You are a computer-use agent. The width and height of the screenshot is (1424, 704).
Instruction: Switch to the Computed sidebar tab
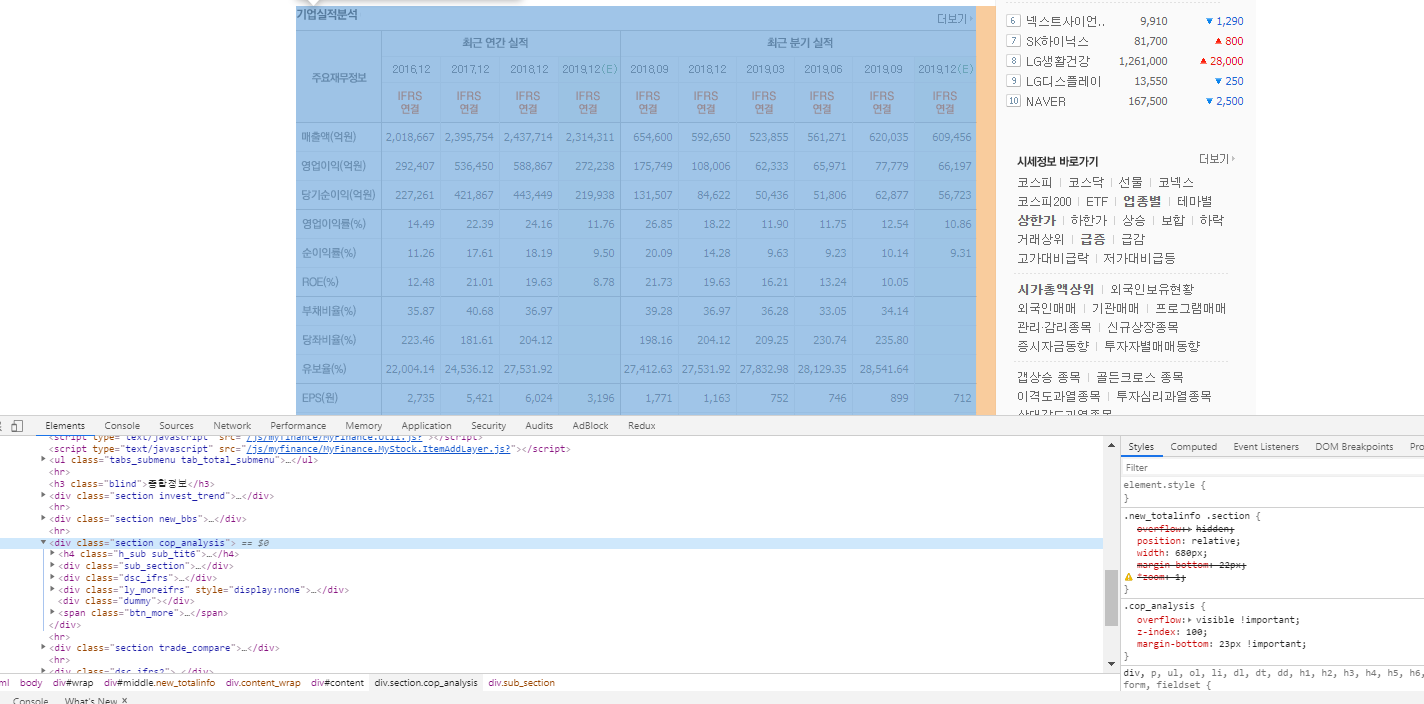tap(1194, 447)
